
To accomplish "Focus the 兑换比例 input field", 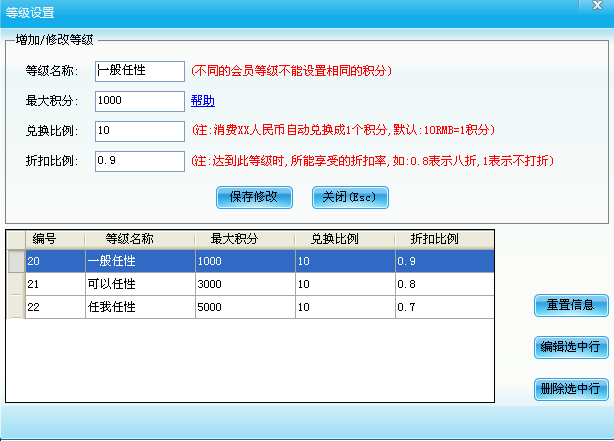I will click(x=140, y=131).
